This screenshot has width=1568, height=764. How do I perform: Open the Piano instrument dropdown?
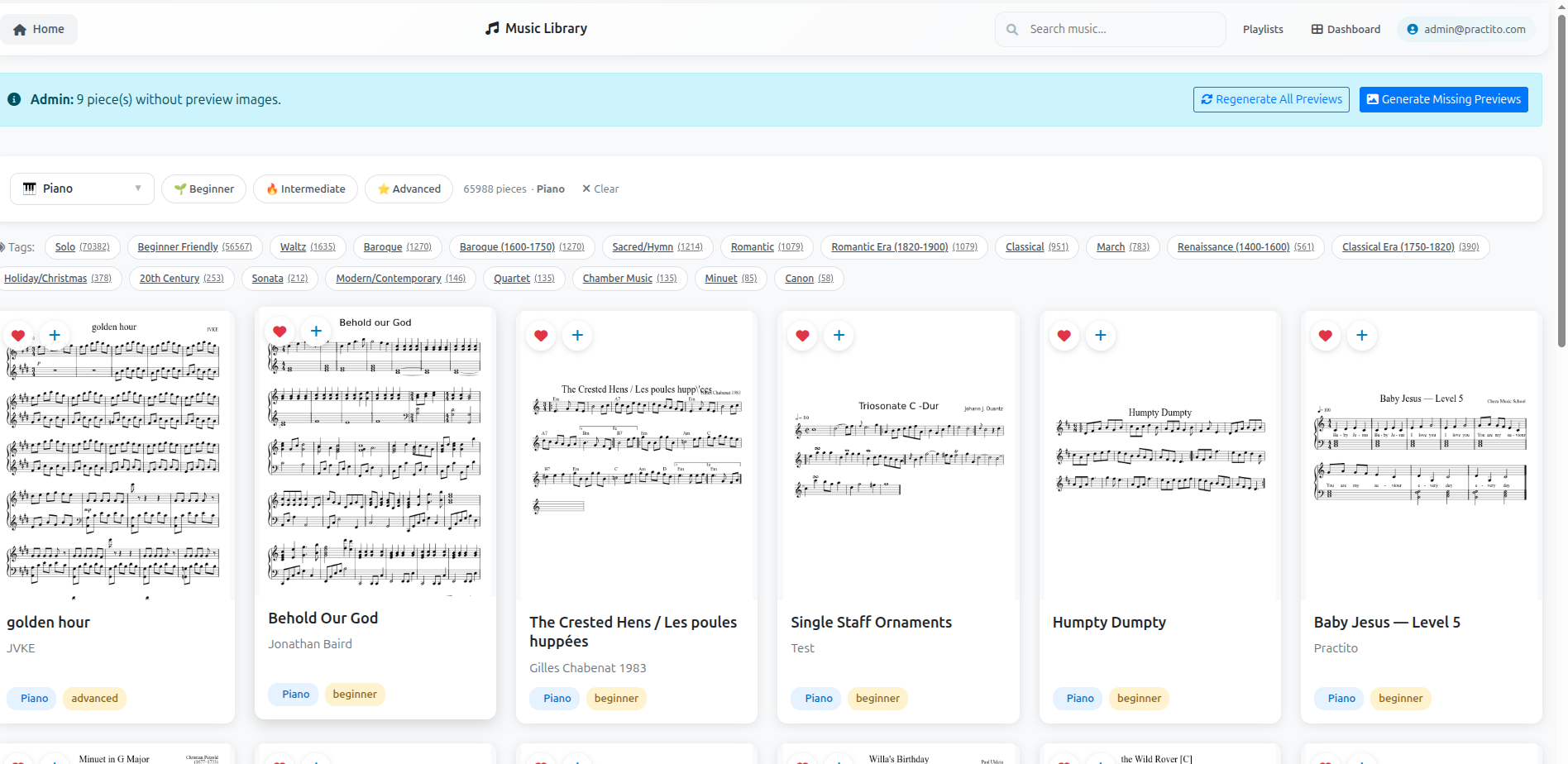point(81,189)
